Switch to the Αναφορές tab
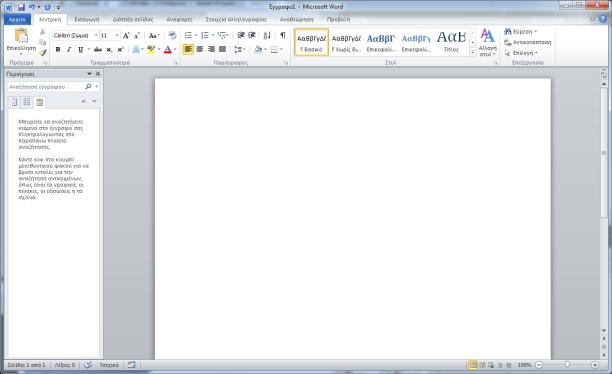This screenshot has width=612, height=374. tap(180, 19)
